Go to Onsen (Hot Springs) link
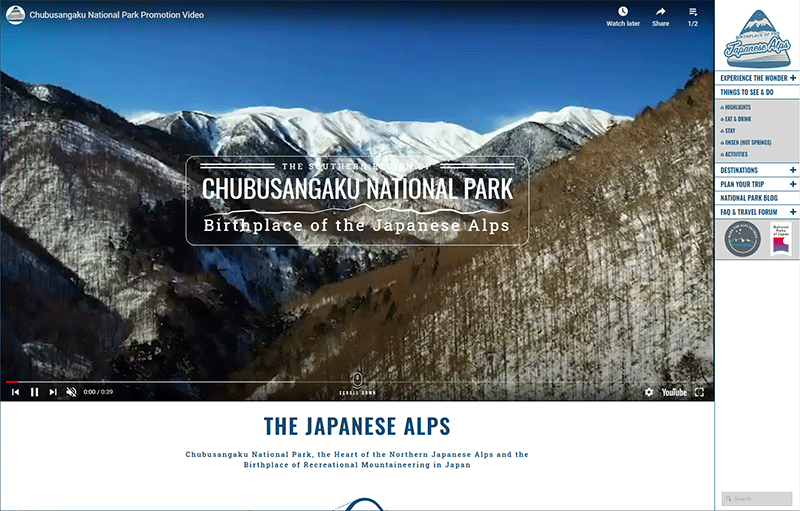 pos(747,142)
